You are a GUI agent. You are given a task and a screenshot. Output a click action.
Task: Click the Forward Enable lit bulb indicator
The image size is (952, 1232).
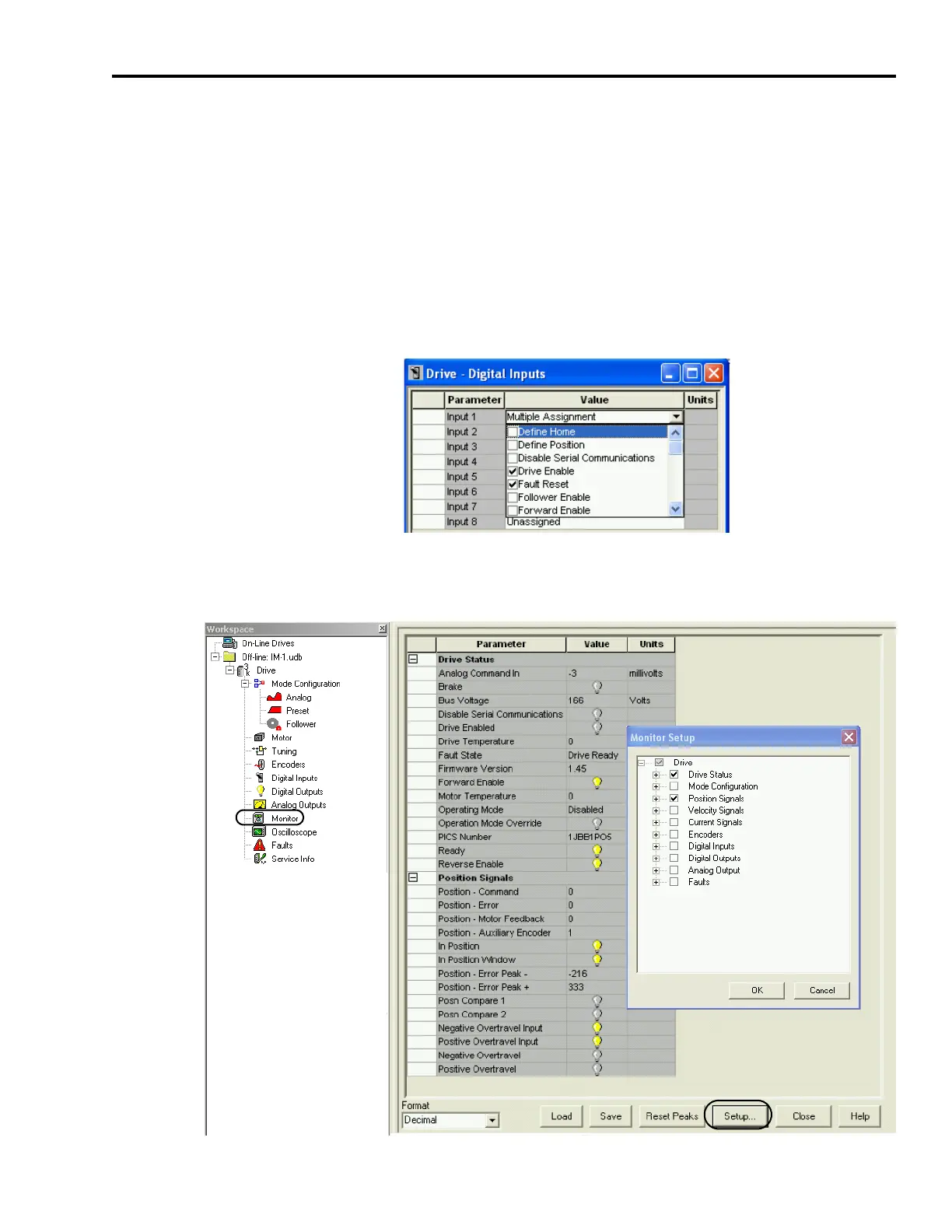tap(597, 782)
